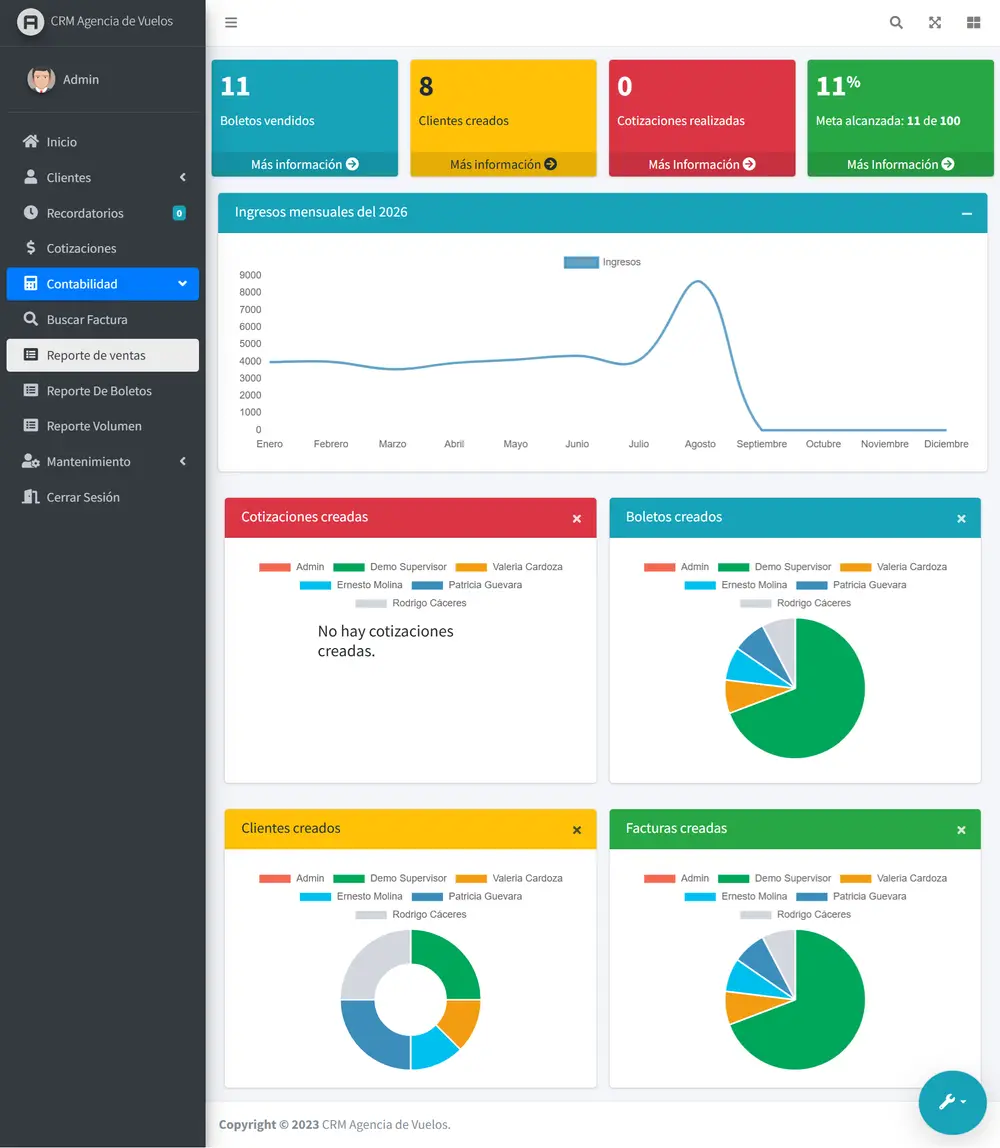Toggle Patricia Guevara legend in Clientes creados
Image resolution: width=1000 pixels, height=1148 pixels.
[467, 896]
